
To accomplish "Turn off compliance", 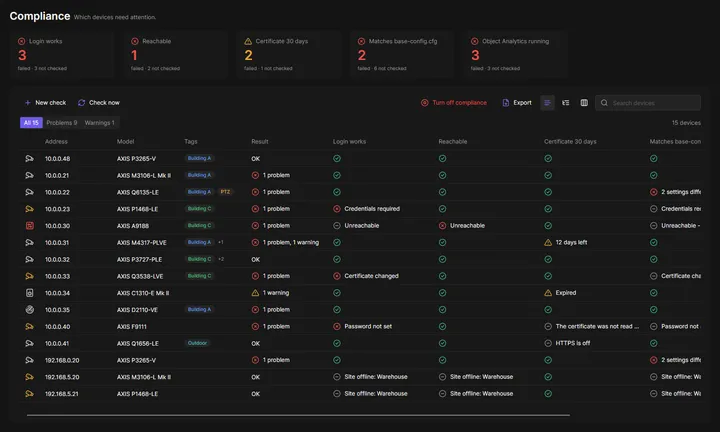I will [454, 103].
